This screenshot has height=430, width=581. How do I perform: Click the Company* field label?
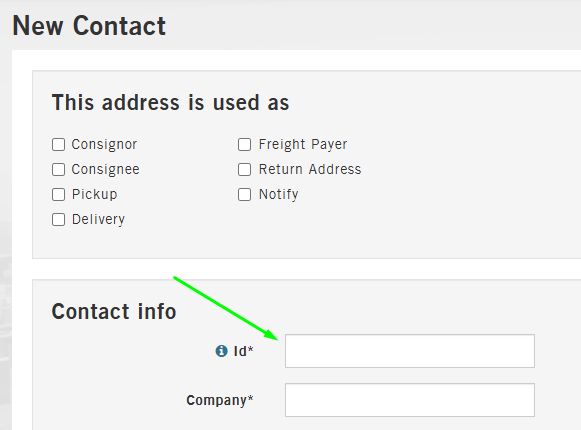pos(220,400)
